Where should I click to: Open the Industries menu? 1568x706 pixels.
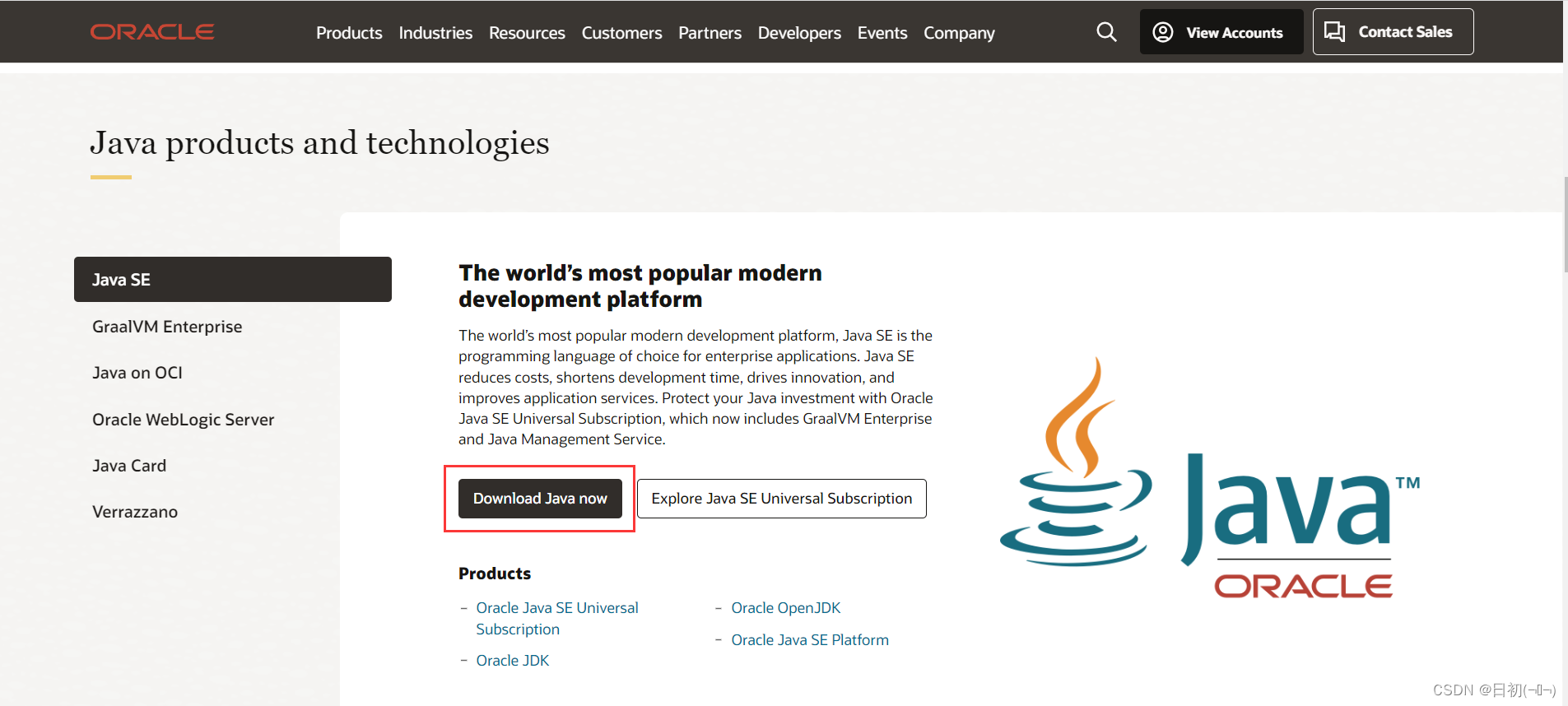click(x=435, y=33)
